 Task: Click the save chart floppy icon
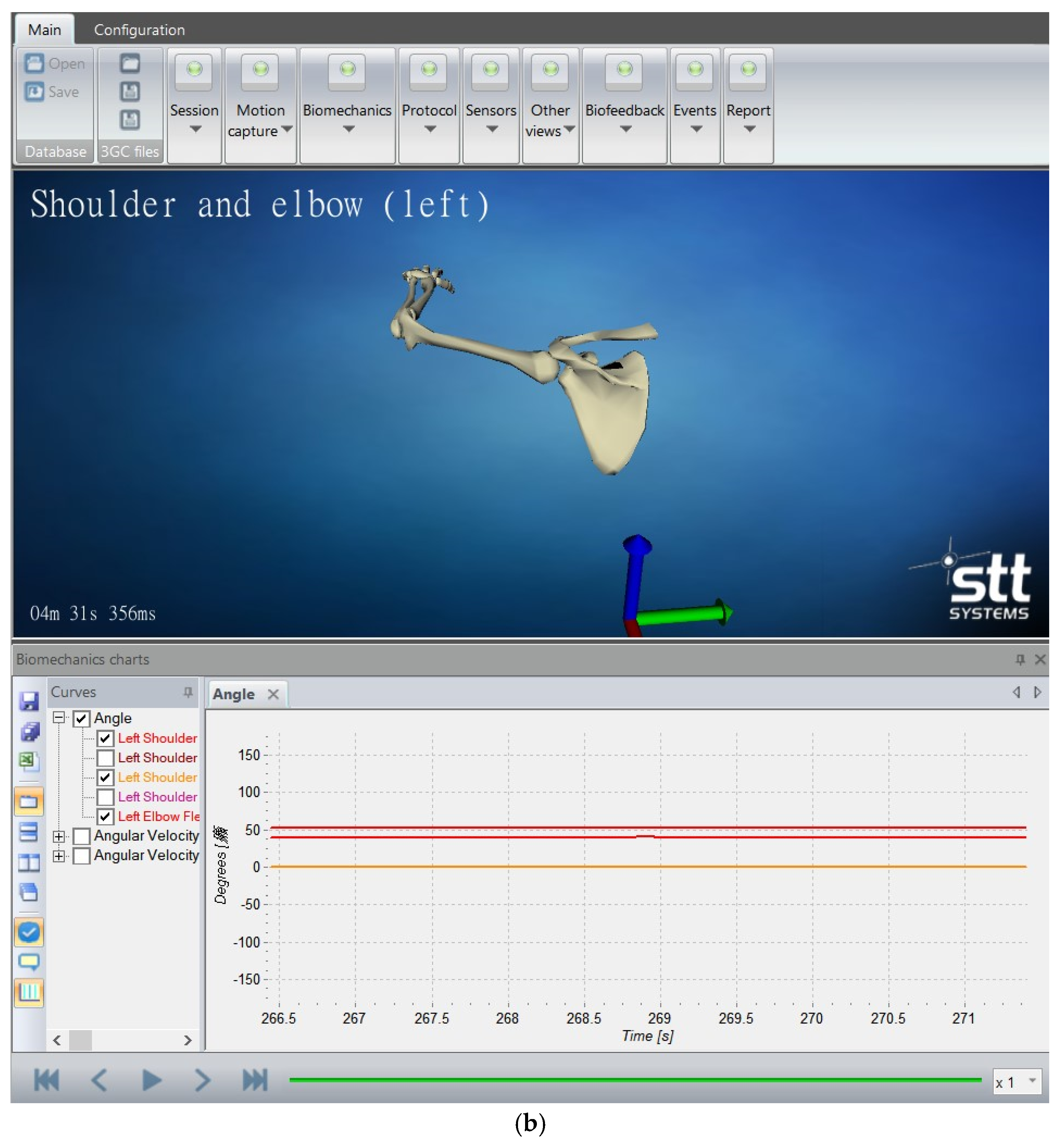point(29,701)
